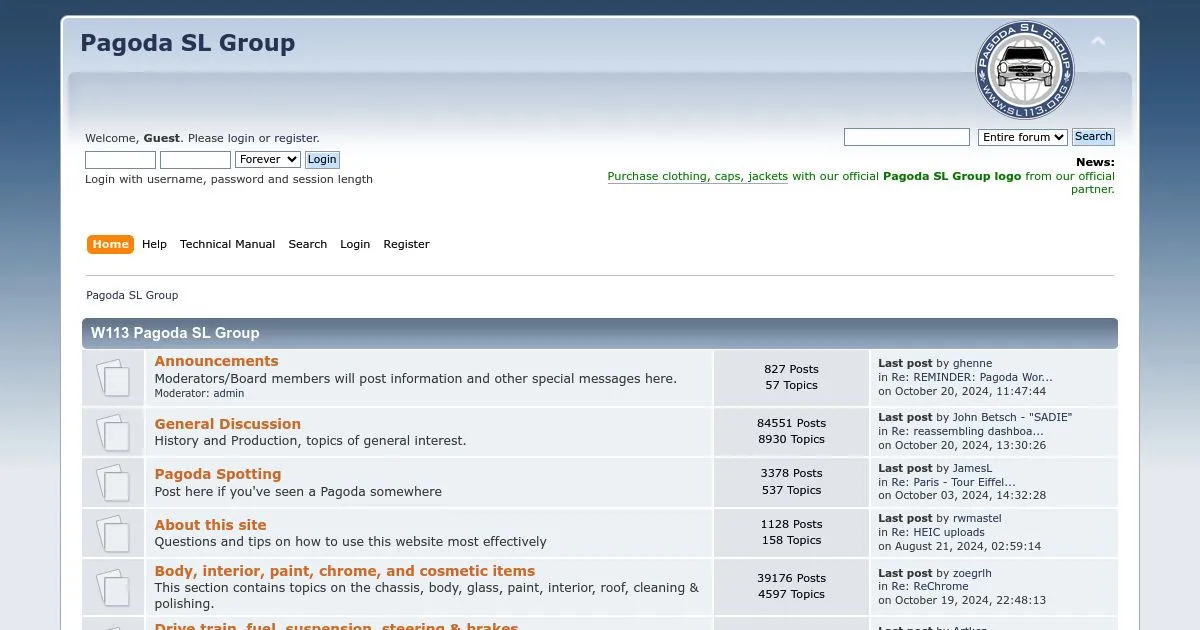1200x630 pixels.
Task: Open zoegrlh's user profile
Action: (x=972, y=573)
